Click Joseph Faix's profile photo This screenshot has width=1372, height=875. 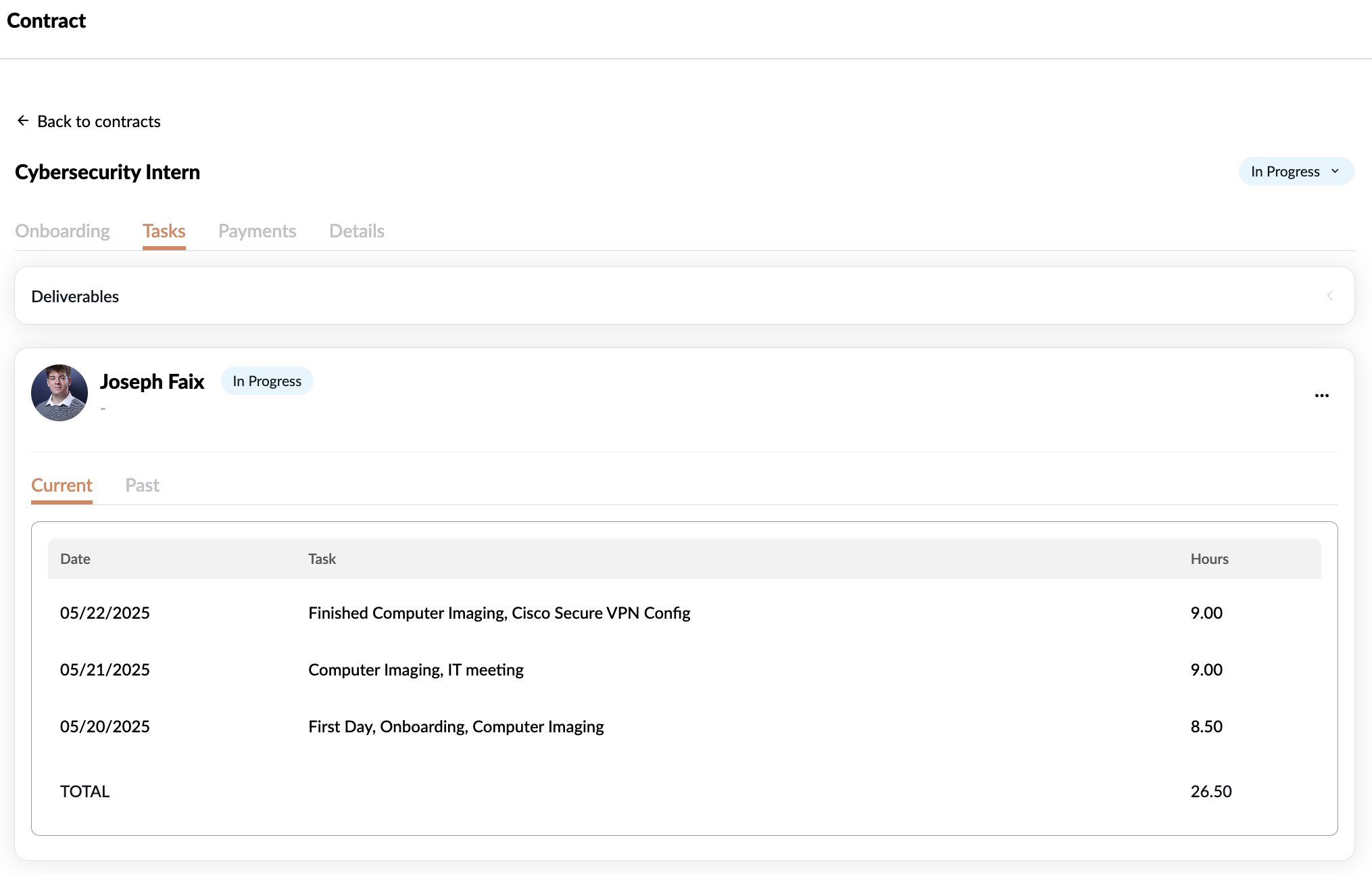(x=59, y=393)
